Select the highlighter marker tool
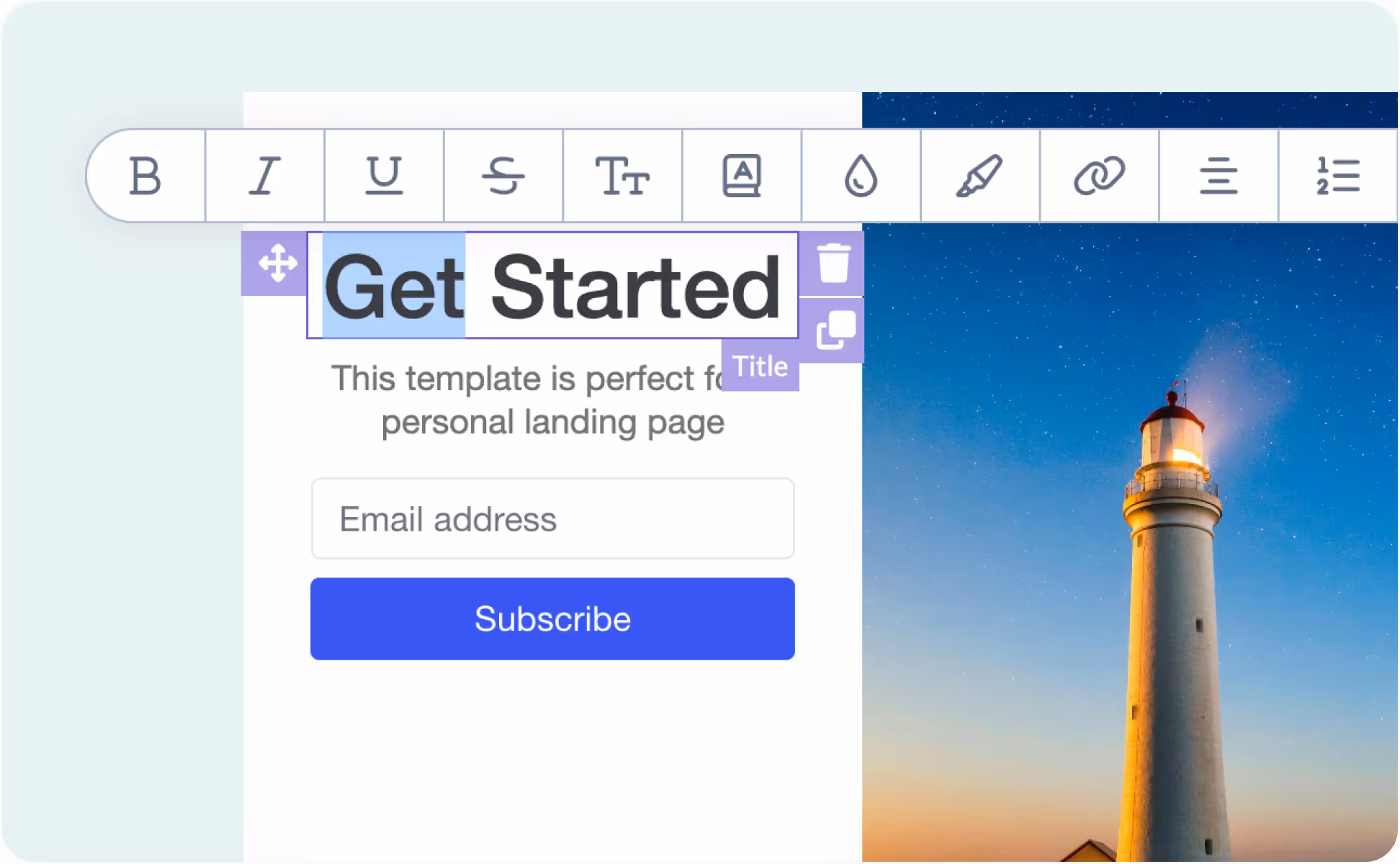This screenshot has width=1400, height=864. click(980, 176)
